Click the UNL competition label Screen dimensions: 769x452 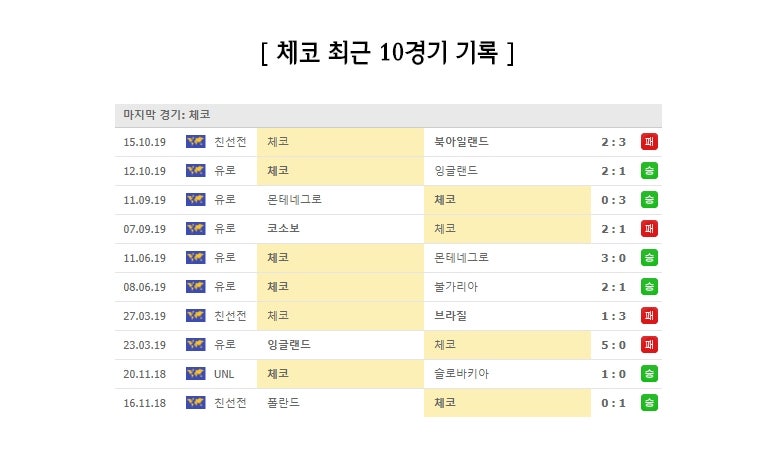pos(224,374)
